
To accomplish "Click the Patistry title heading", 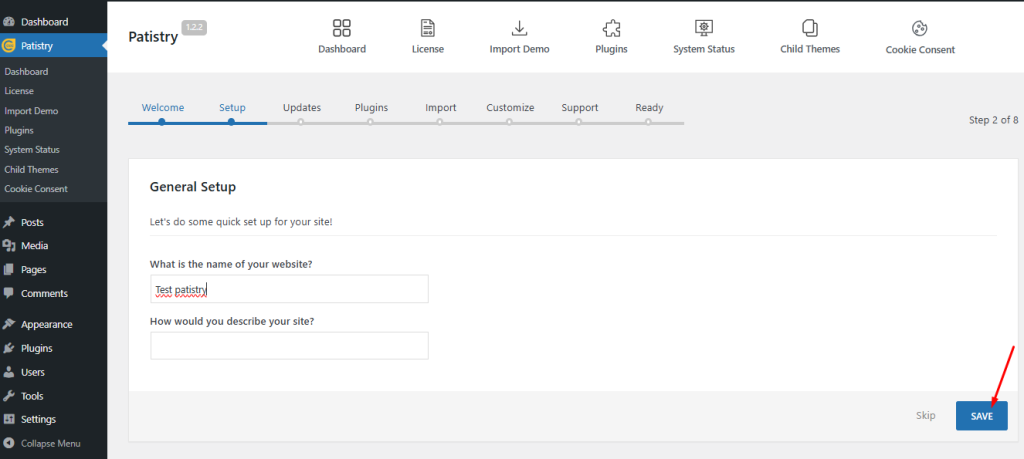I will pyautogui.click(x=153, y=37).
